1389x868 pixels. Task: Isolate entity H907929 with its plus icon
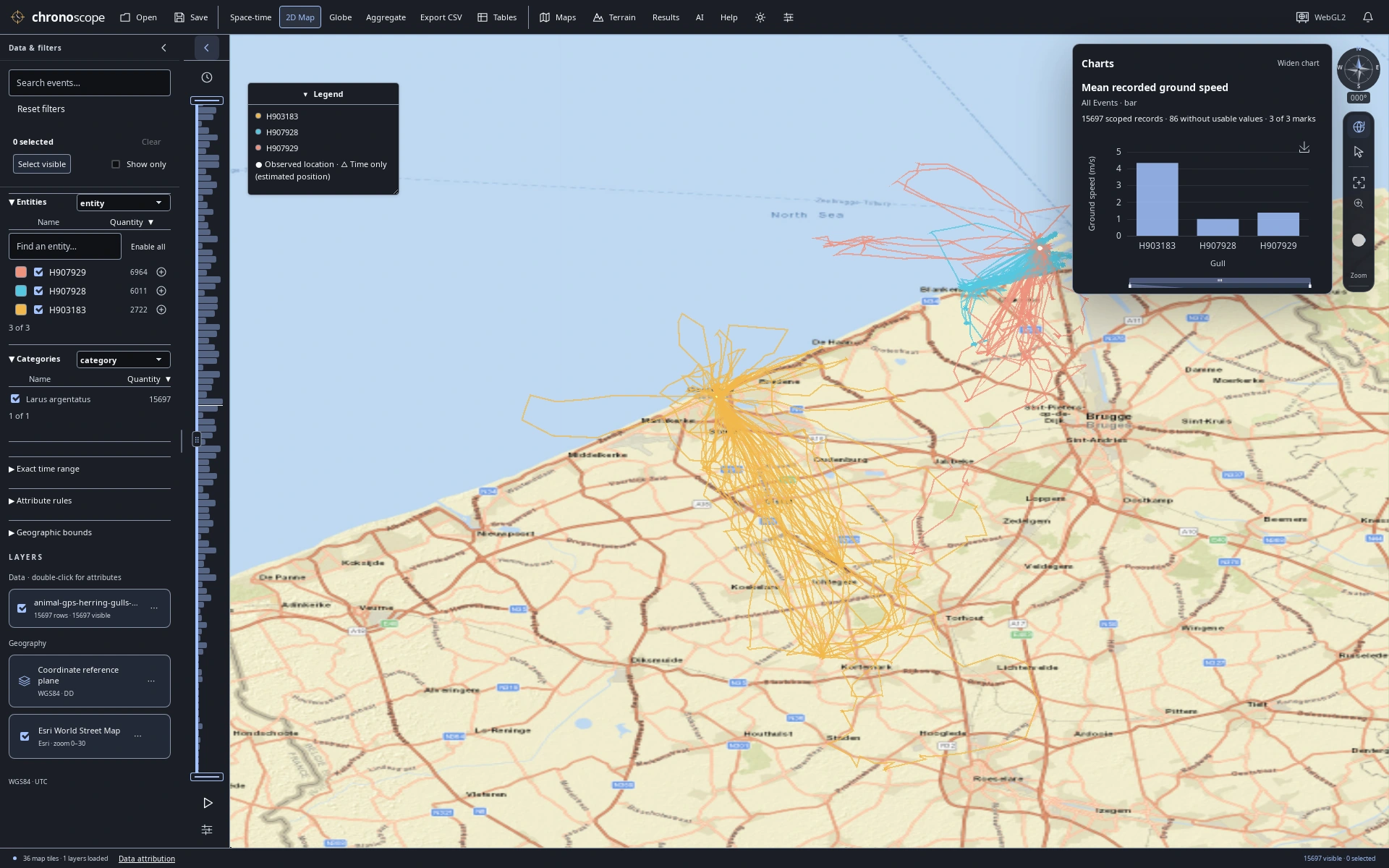161,272
